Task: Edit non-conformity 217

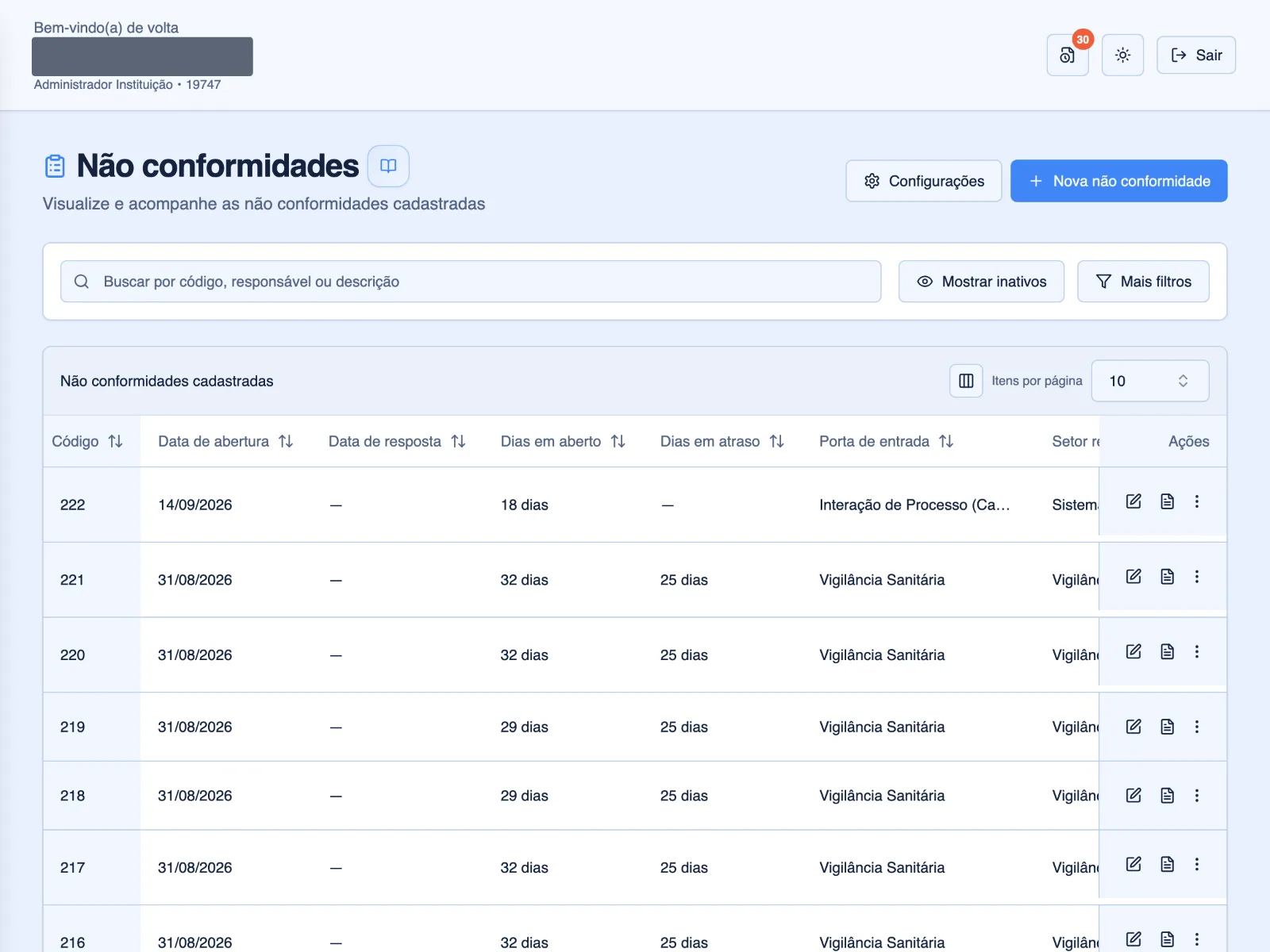Action: (1133, 864)
